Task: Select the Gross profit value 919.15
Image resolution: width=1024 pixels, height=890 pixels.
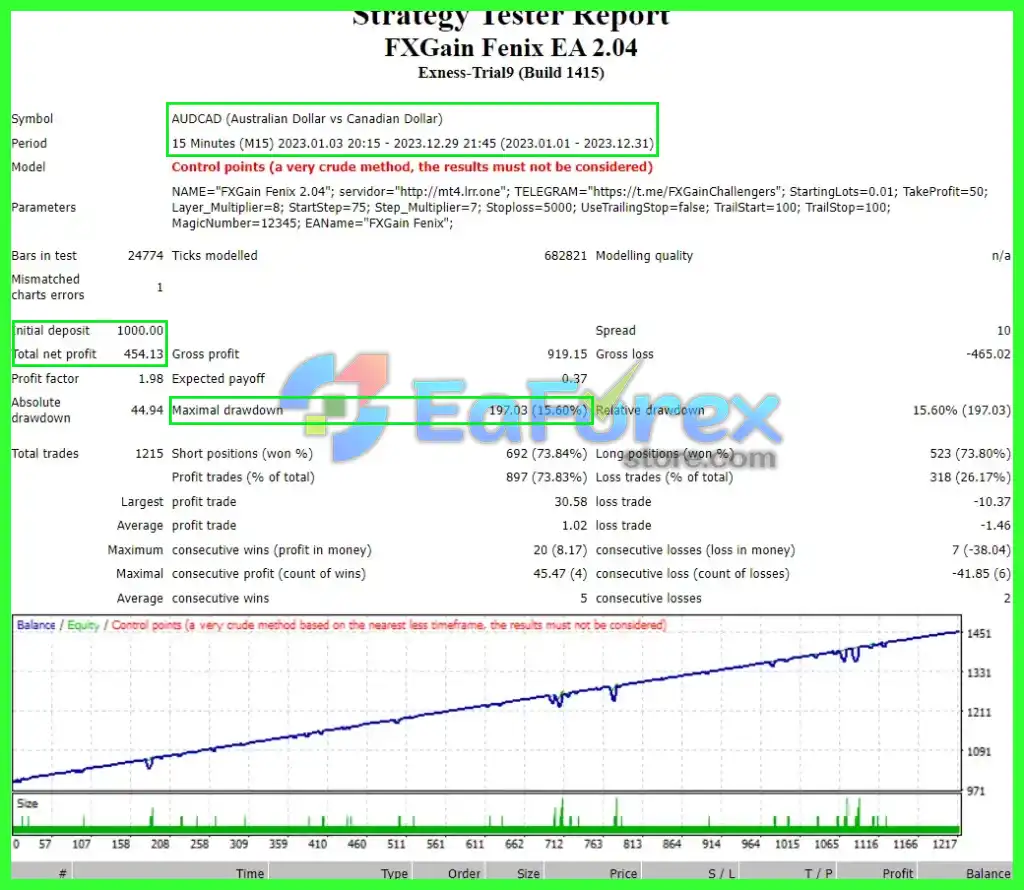Action: [x=567, y=354]
